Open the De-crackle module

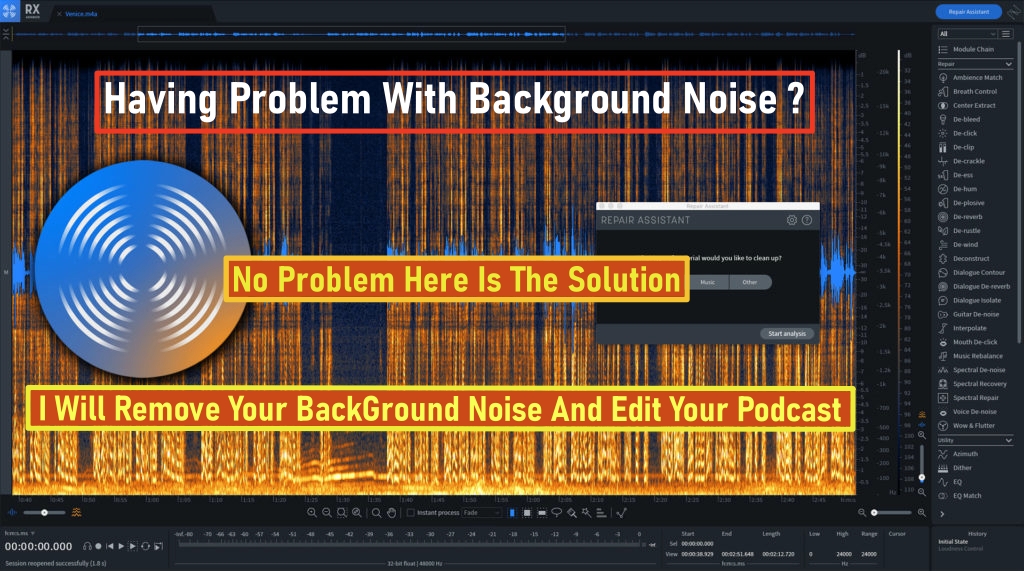pyautogui.click(x=961, y=161)
